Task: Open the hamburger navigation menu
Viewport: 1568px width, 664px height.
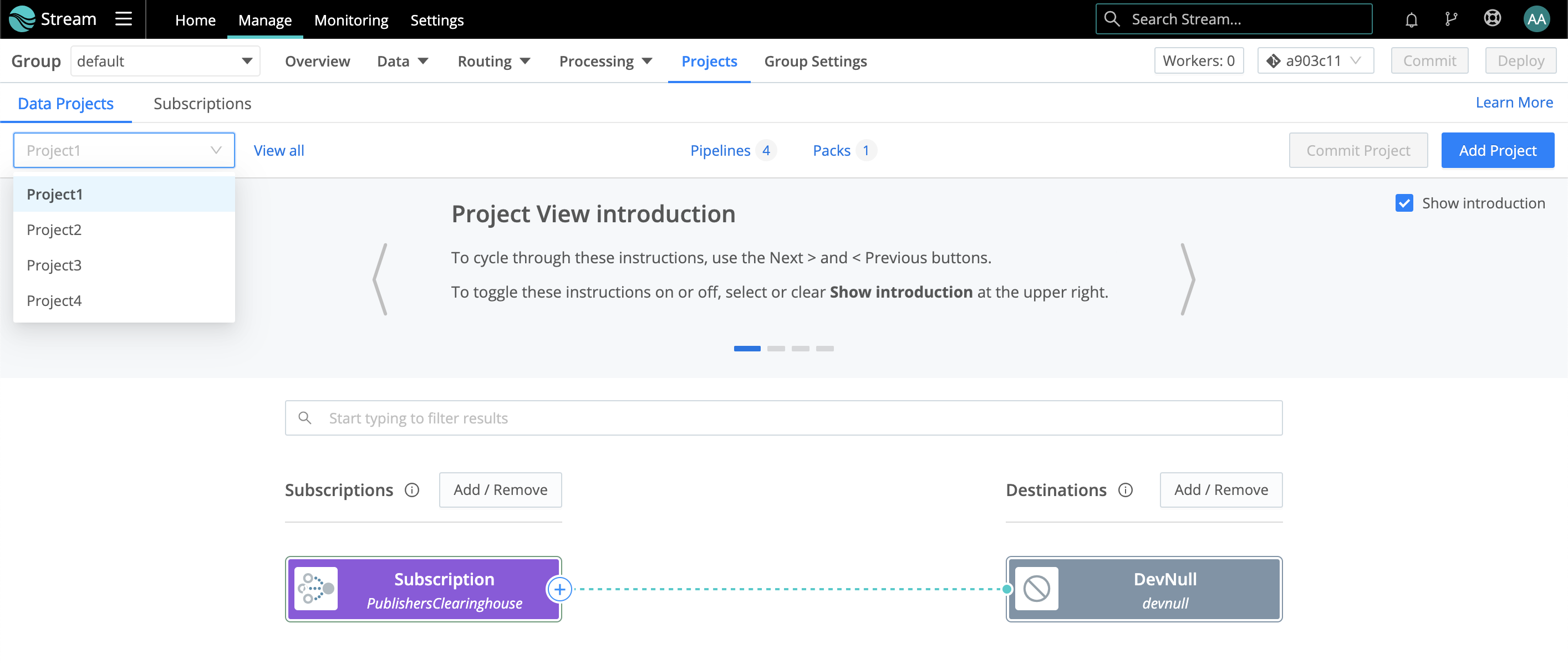Action: 124,18
